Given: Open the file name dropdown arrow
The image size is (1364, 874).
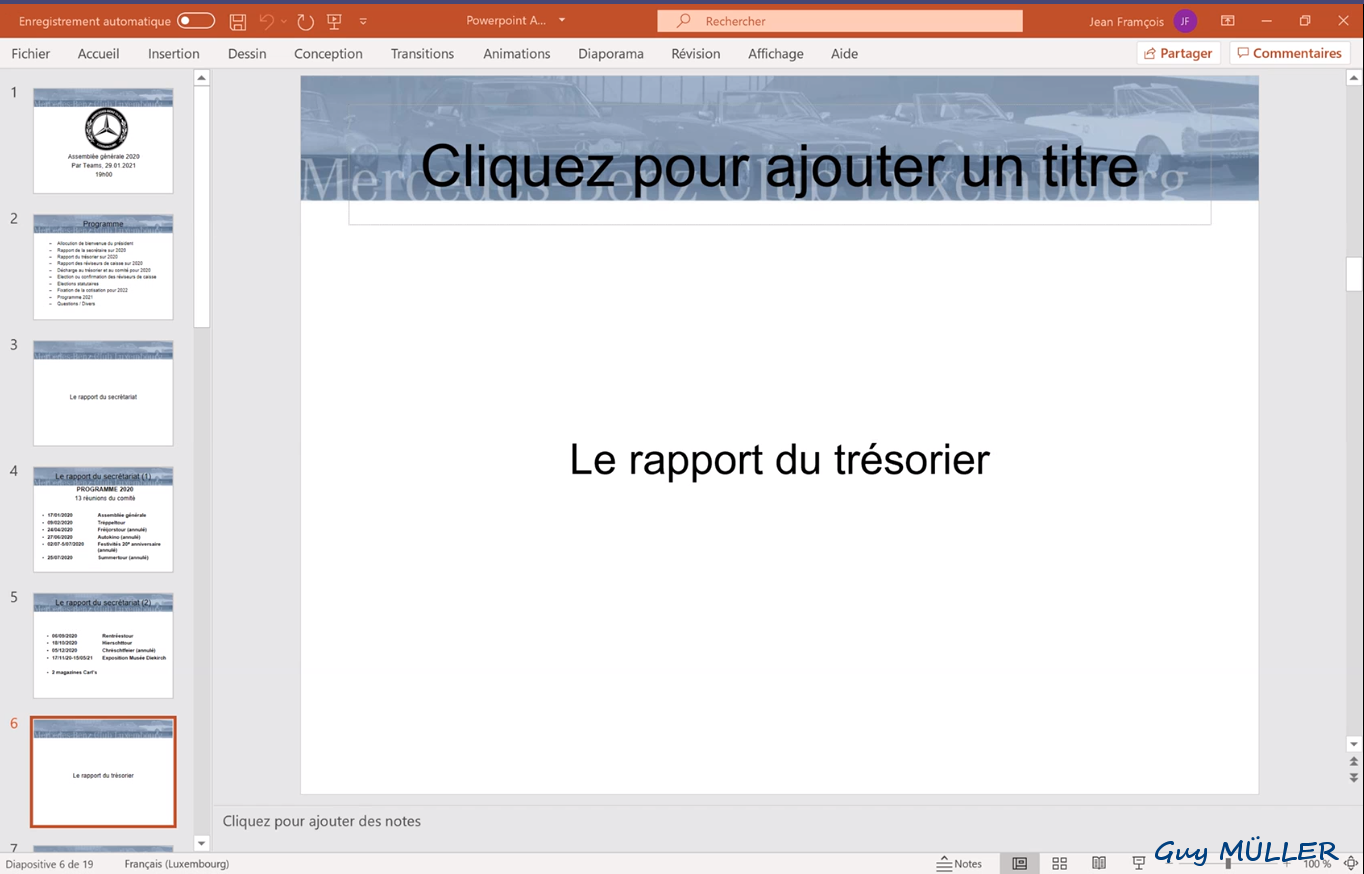Looking at the screenshot, I should 562,21.
